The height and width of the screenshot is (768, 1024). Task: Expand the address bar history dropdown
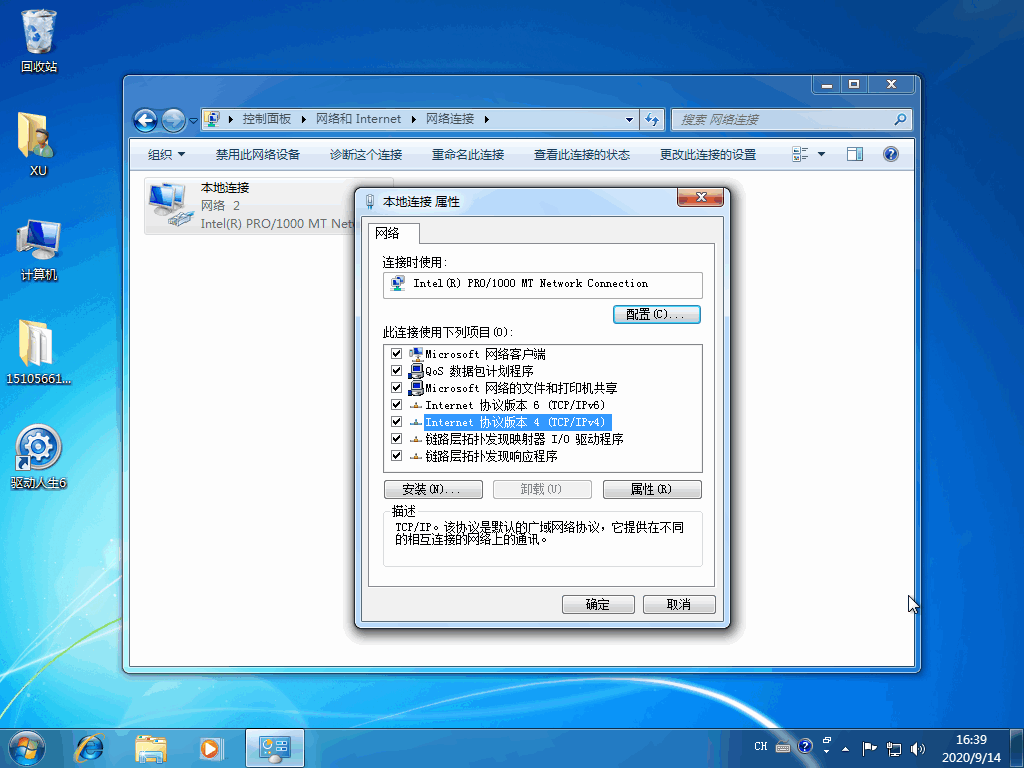pos(629,120)
